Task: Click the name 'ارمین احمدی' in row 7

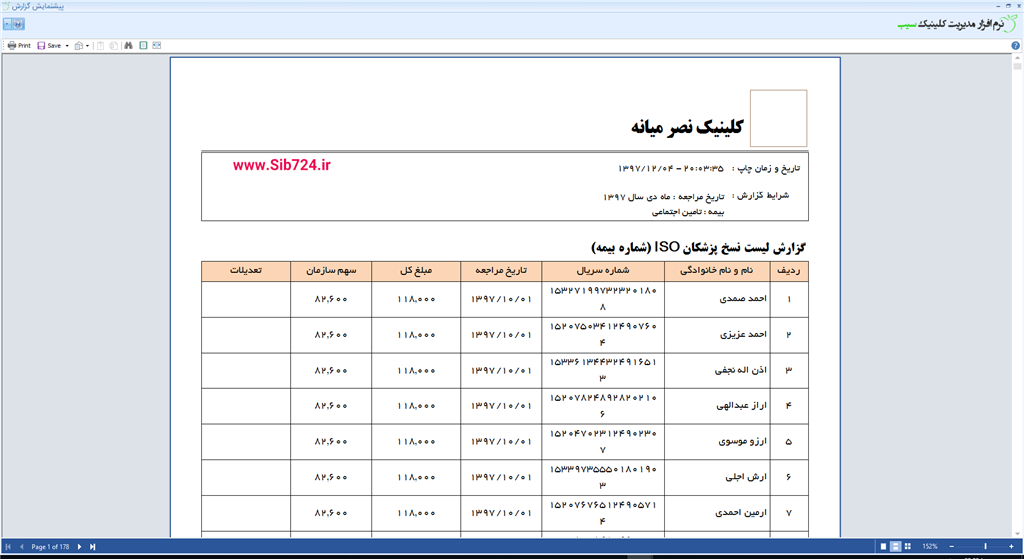Action: (x=741, y=513)
